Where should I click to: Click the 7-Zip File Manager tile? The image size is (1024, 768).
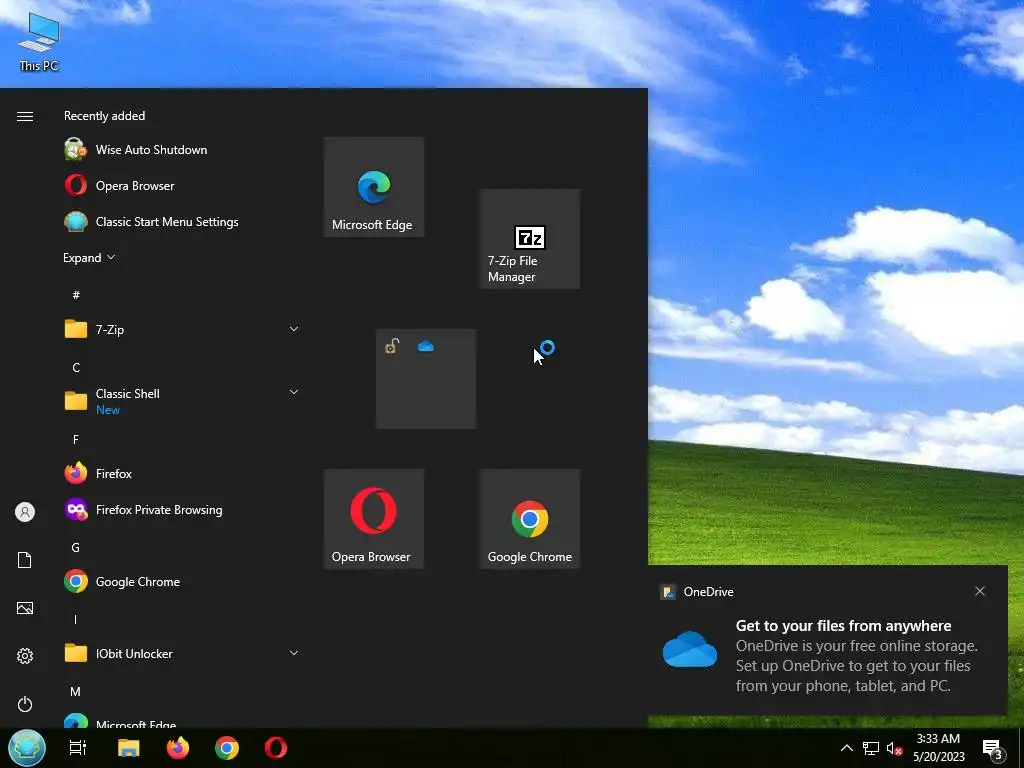[x=530, y=239]
